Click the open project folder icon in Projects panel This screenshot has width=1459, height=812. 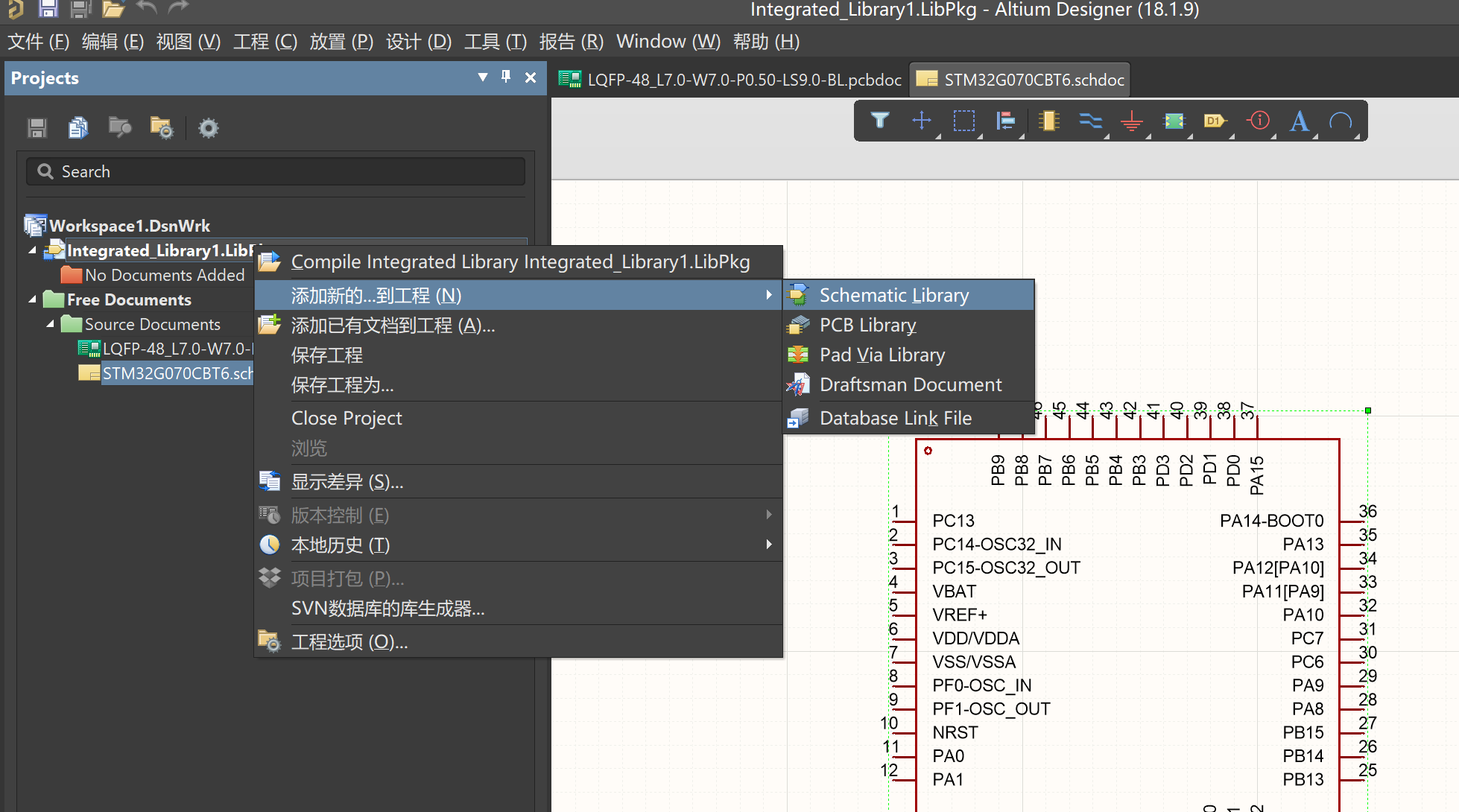click(120, 128)
